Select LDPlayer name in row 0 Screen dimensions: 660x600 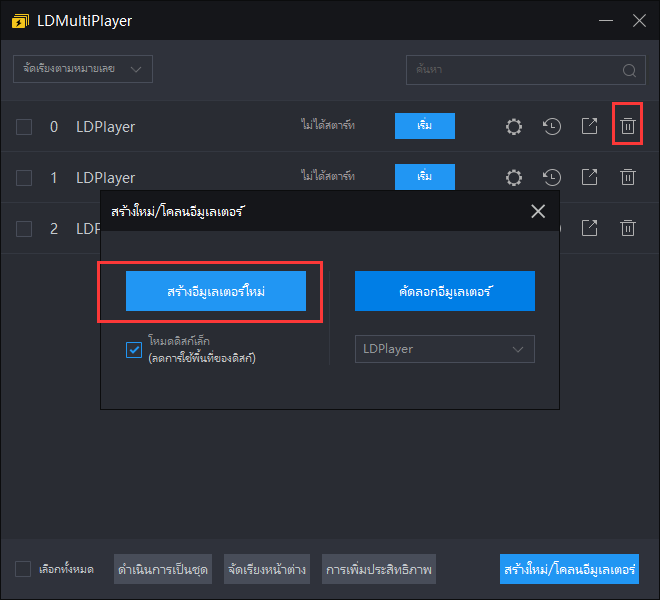(x=105, y=127)
